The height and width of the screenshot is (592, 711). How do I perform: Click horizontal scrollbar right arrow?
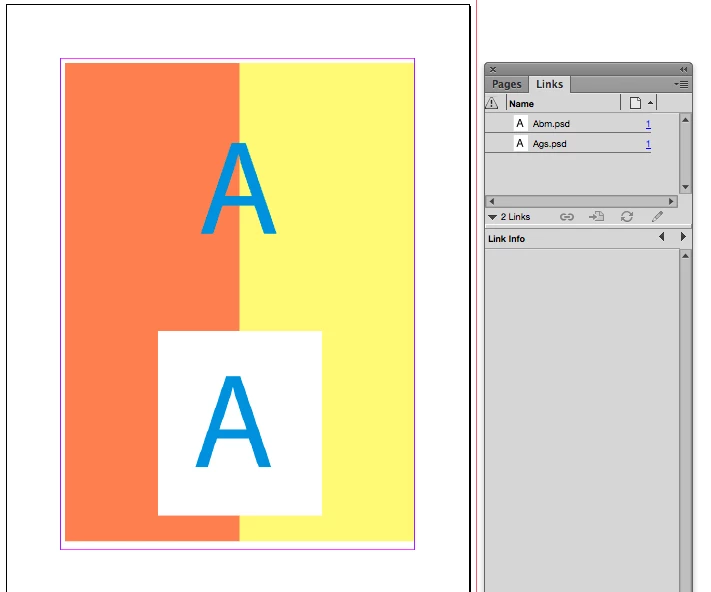(x=671, y=201)
